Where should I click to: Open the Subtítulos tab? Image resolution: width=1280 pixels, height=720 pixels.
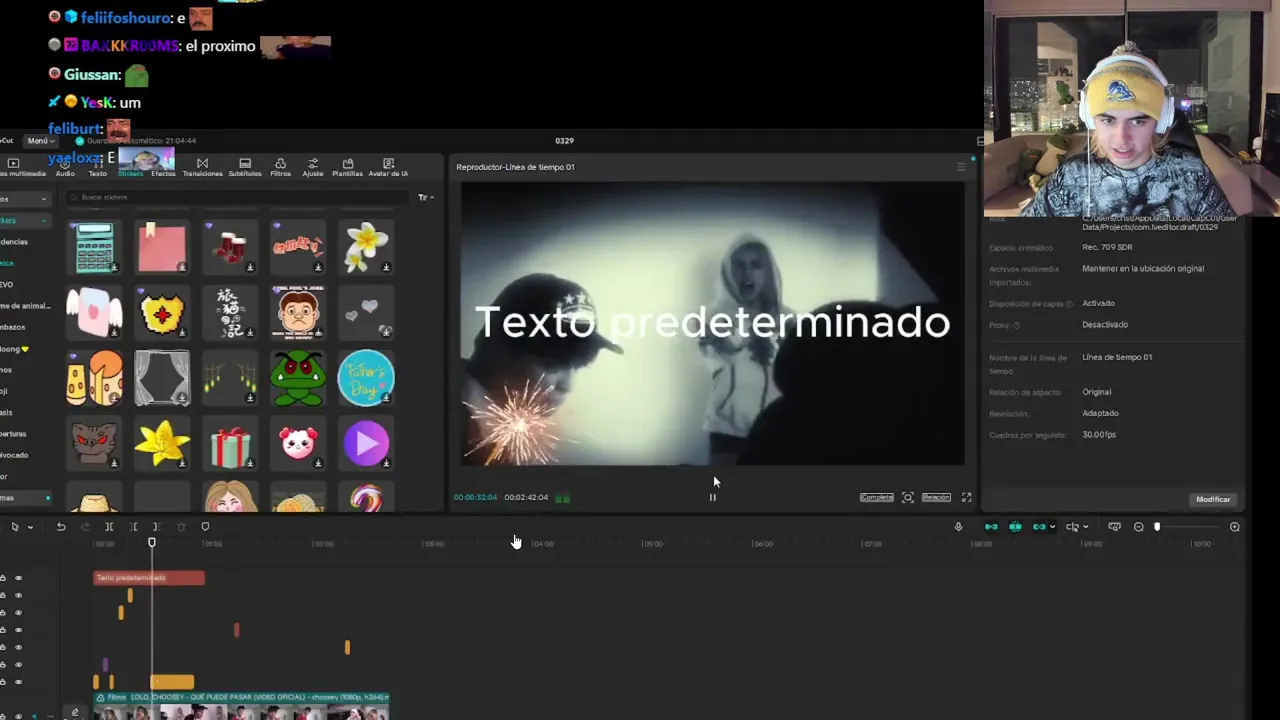[245, 167]
